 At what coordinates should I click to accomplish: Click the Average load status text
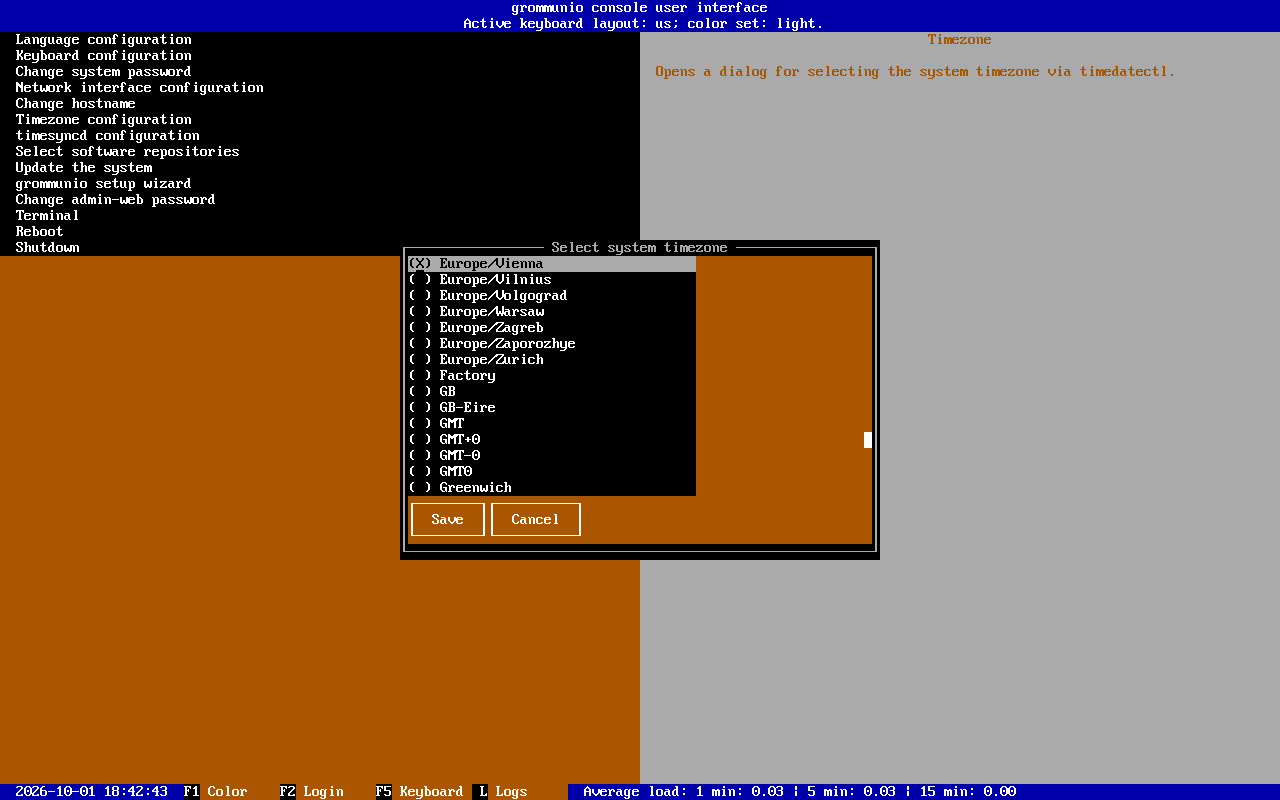click(800, 792)
